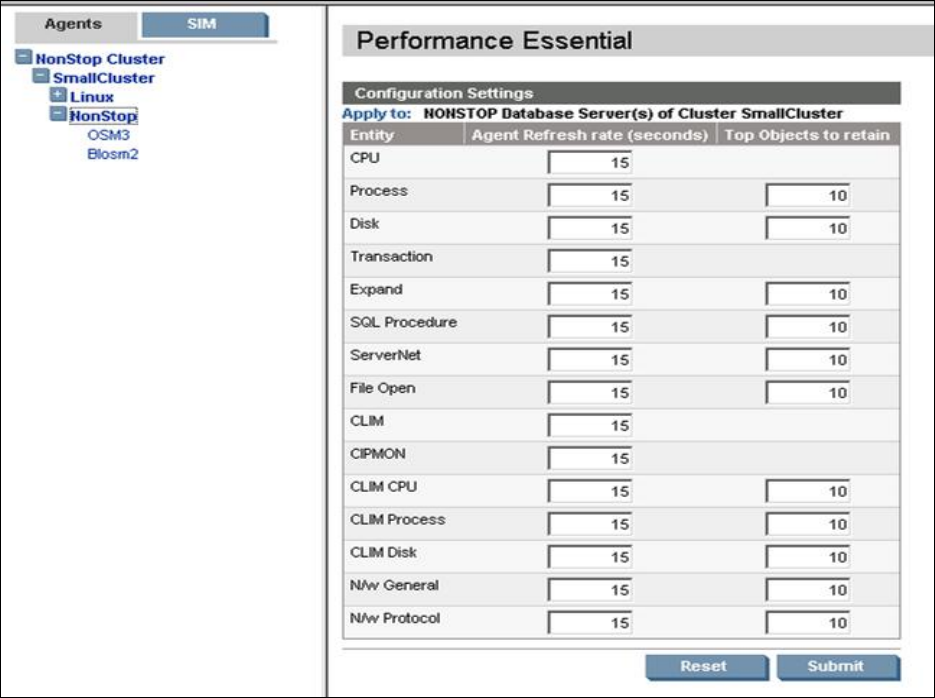Image resolution: width=935 pixels, height=698 pixels.
Task: Click the CLIM Disk refresh rate field
Action: click(x=590, y=557)
